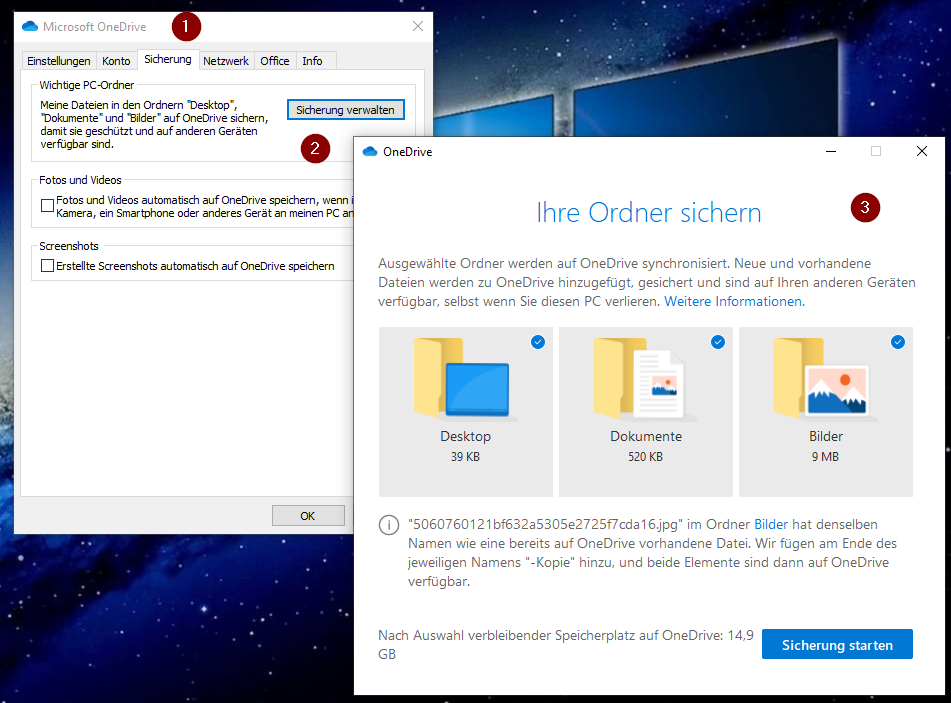Click the "9 MB" size text
Screen dimensions: 951x703
coord(825,457)
